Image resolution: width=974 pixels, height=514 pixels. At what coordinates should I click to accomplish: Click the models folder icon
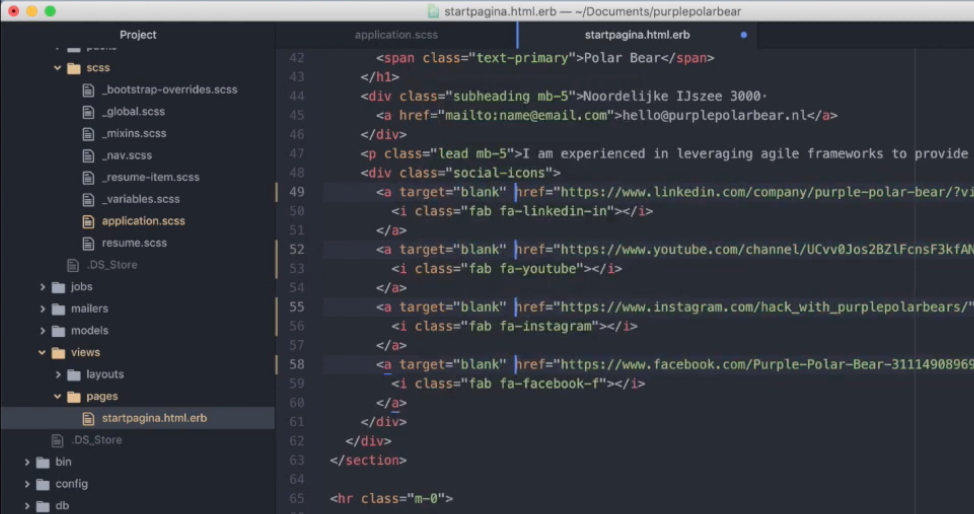[x=58, y=331]
